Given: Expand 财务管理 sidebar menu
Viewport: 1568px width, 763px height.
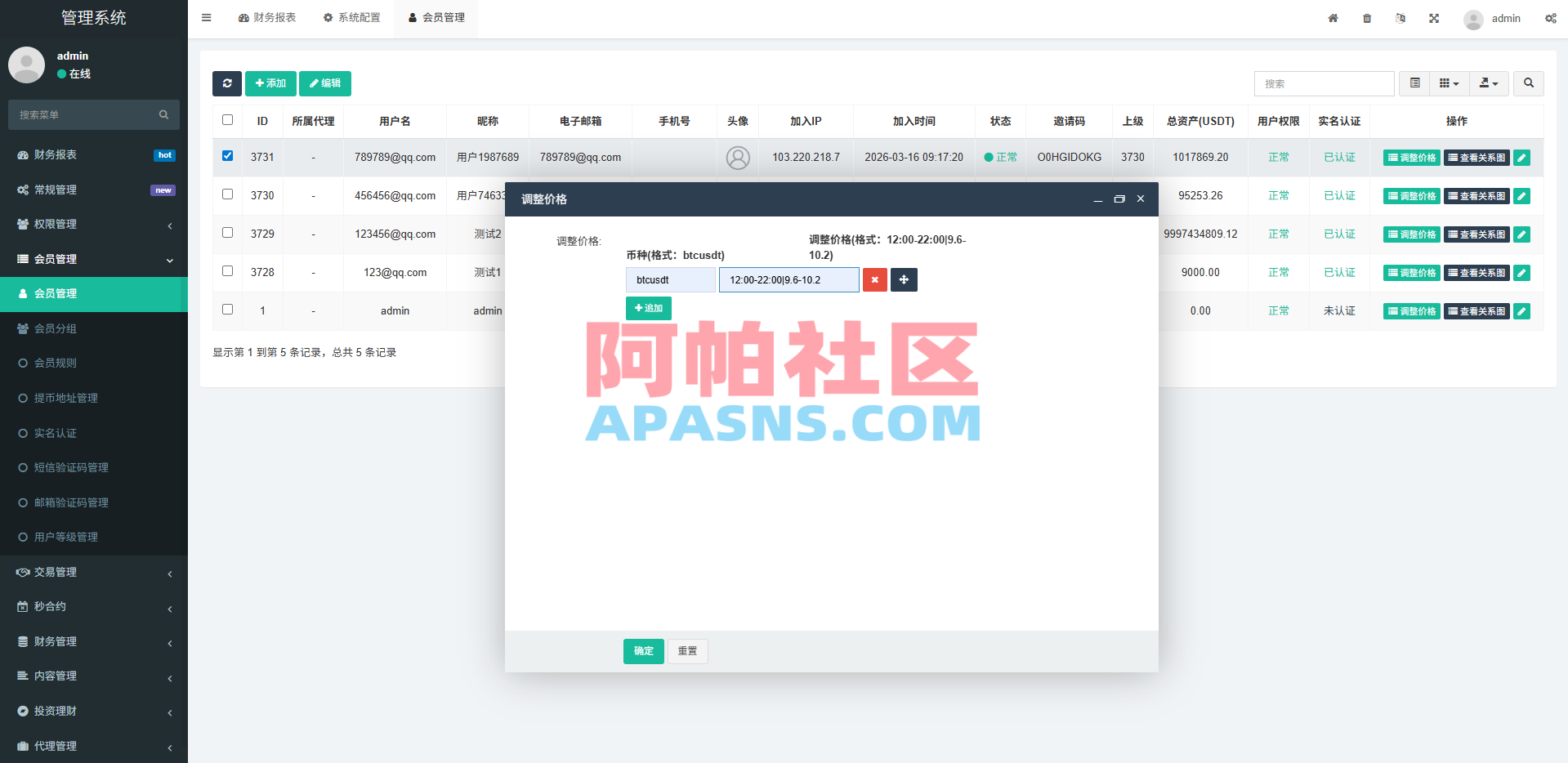Looking at the screenshot, I should pyautogui.click(x=94, y=642).
